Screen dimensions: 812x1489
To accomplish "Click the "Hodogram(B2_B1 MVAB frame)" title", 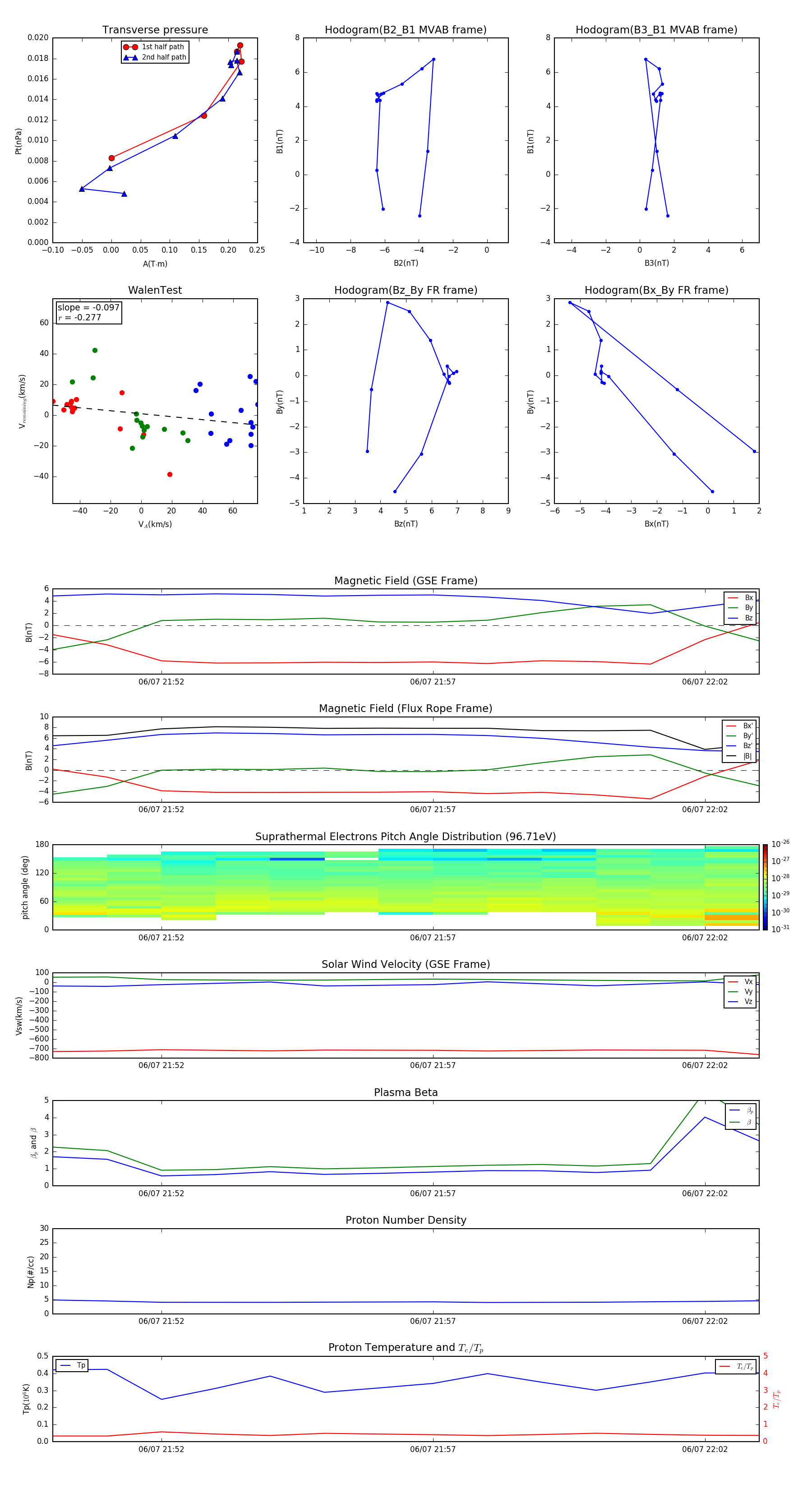I will [405, 30].
